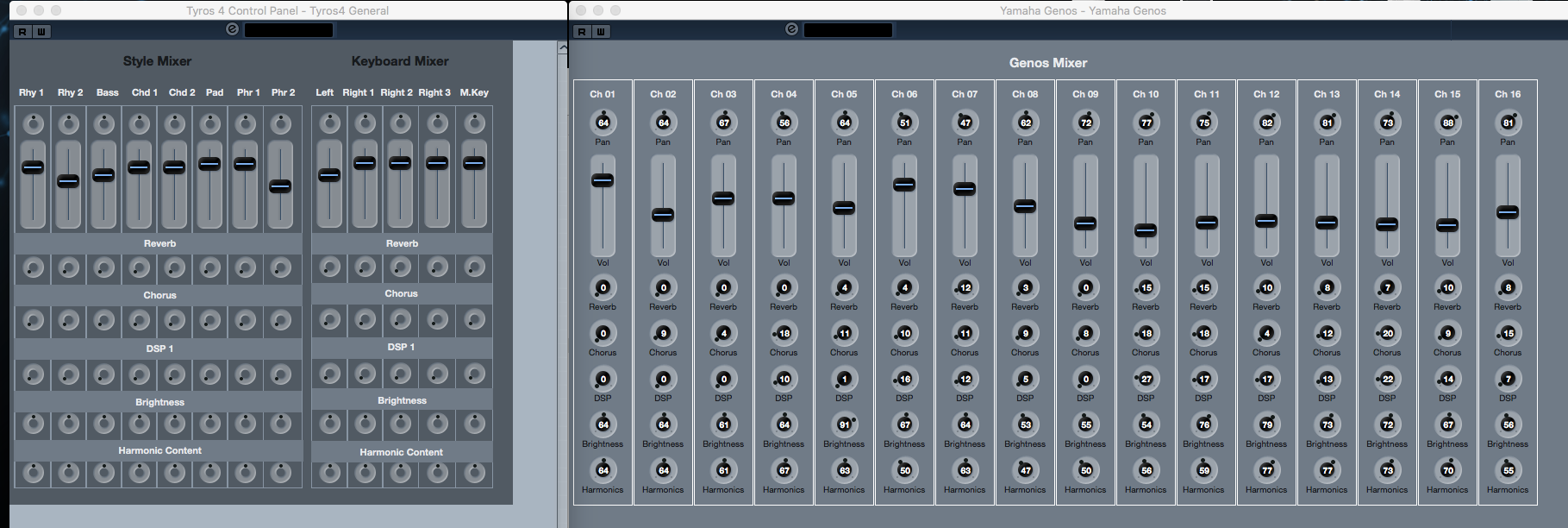Click the Rhy 1 volume fader in Style Mixer

pyautogui.click(x=33, y=167)
